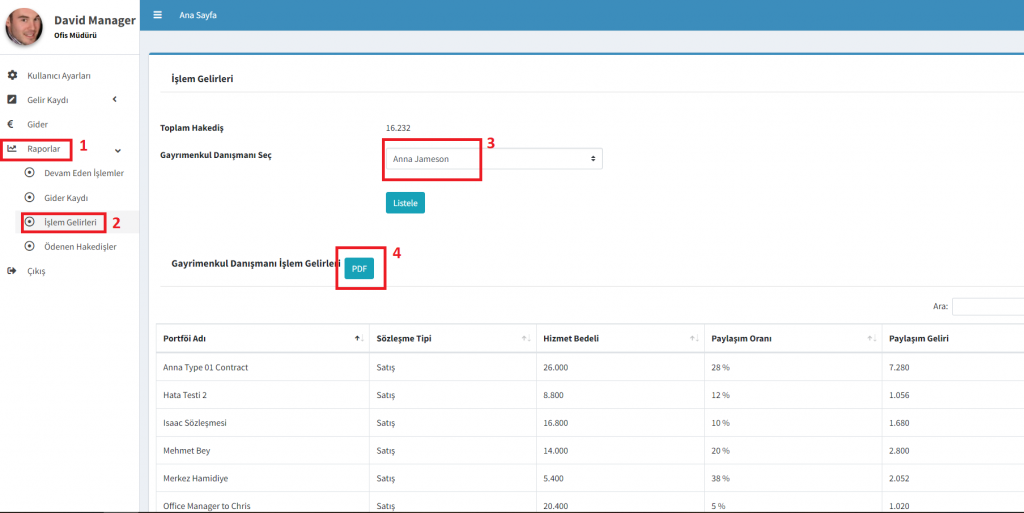The height and width of the screenshot is (513, 1024).
Task: Click the gear icon beside Kullanıcı Ayarları
Action: [12, 75]
